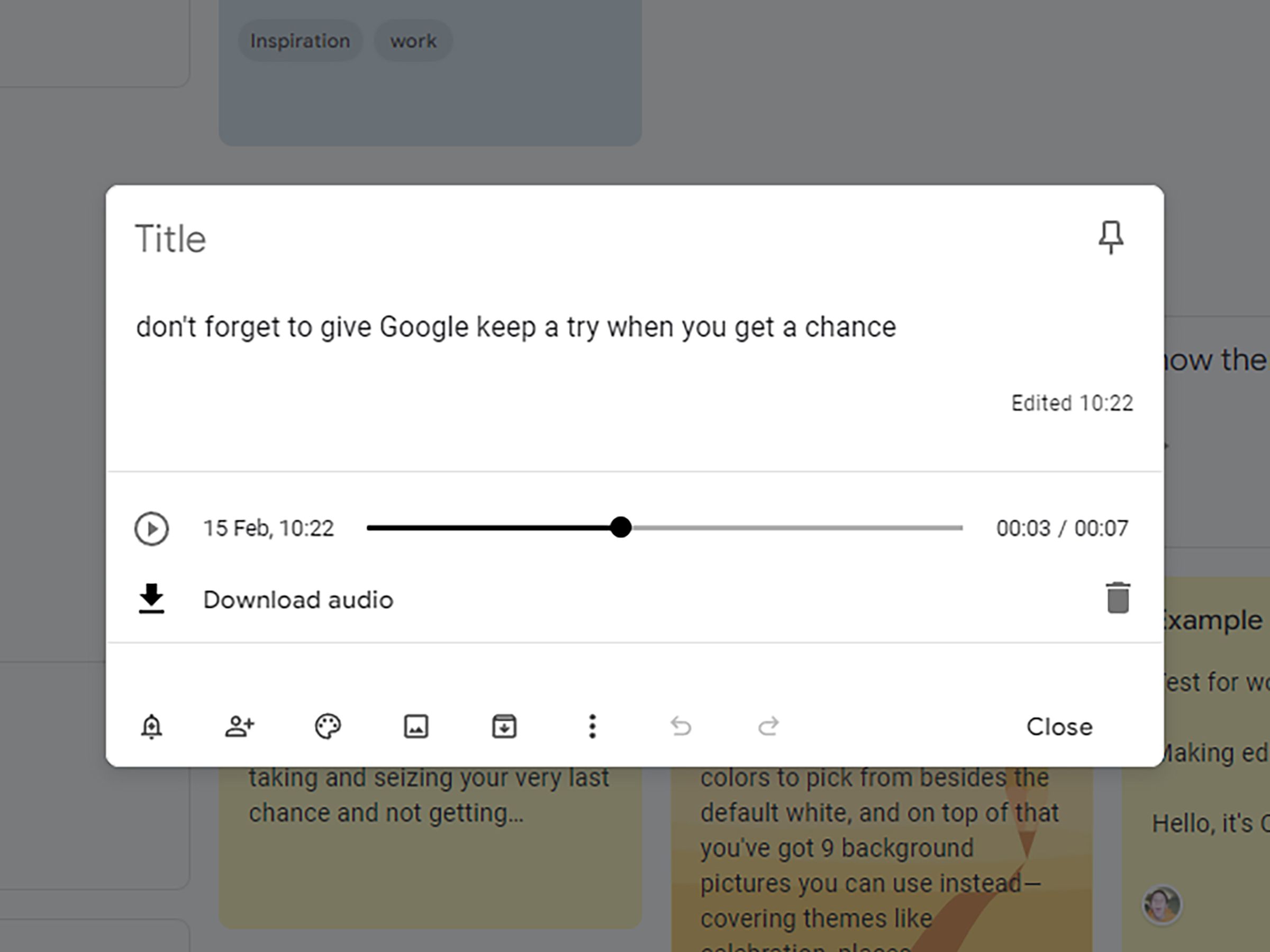This screenshot has height=952, width=1270.
Task: Undo the last edit
Action: pyautogui.click(x=681, y=727)
